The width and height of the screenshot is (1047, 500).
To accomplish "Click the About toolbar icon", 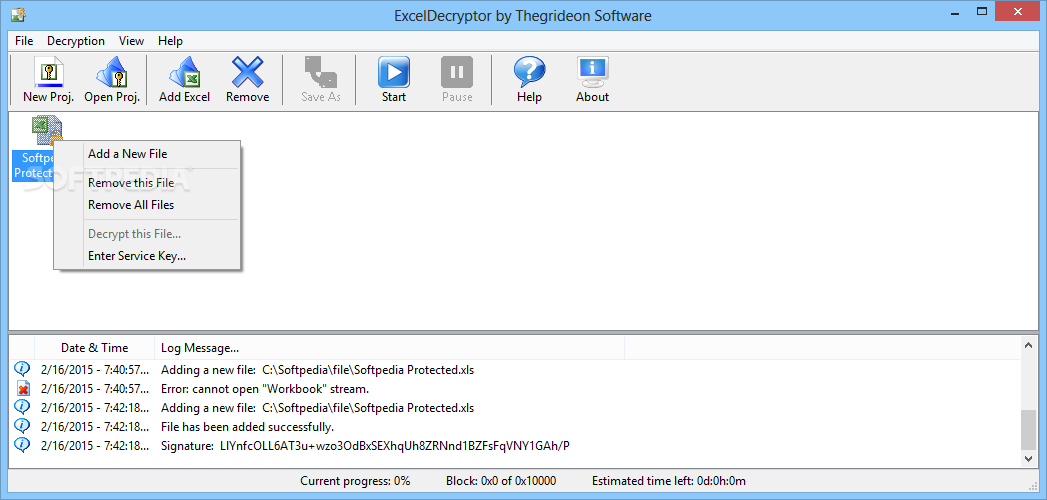I will click(592, 72).
